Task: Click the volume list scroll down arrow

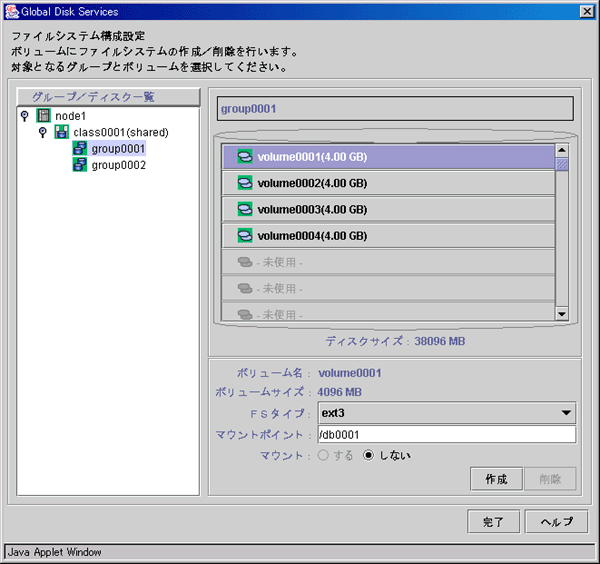Action: pyautogui.click(x=561, y=315)
